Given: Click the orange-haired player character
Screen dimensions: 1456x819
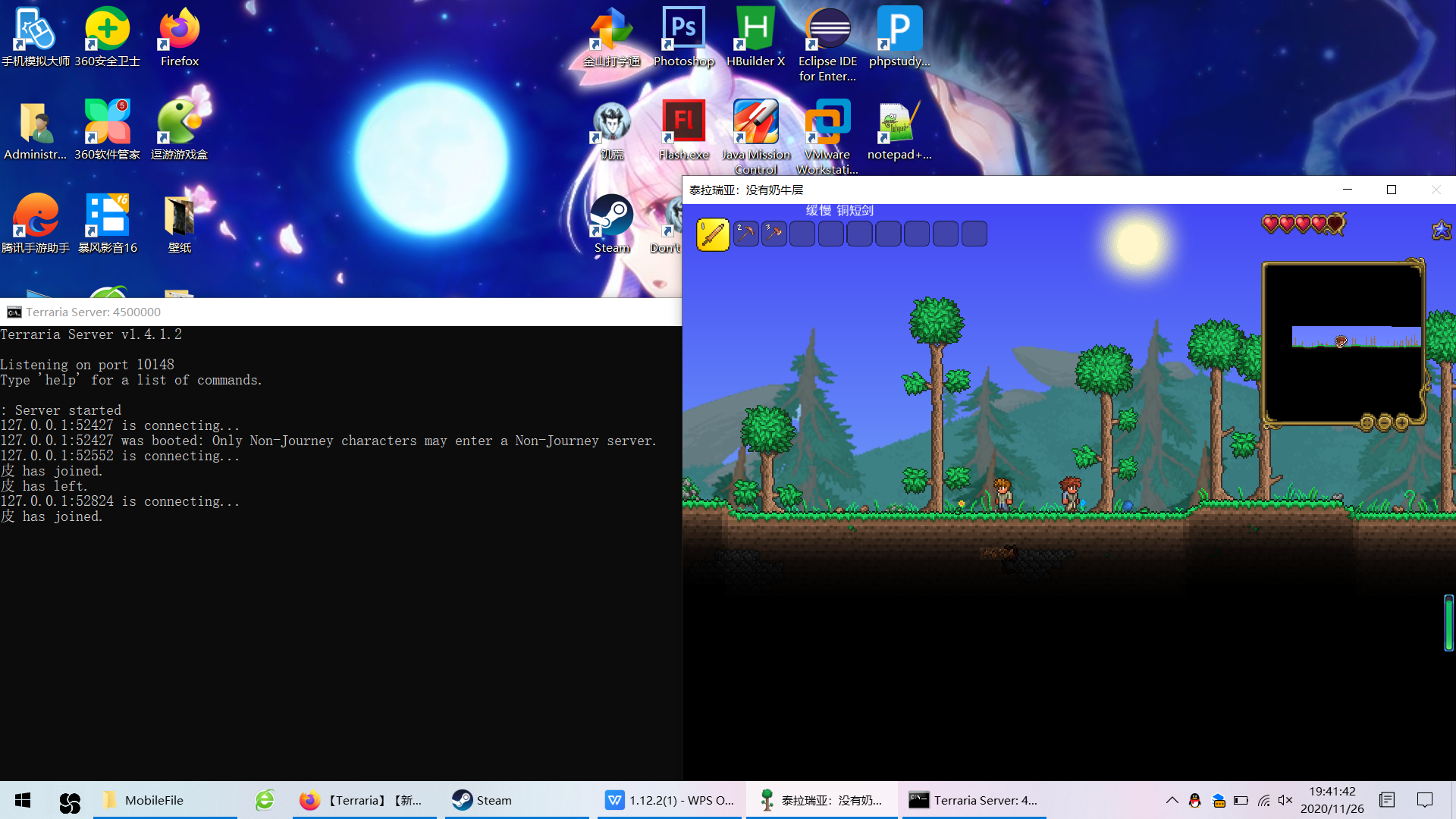Looking at the screenshot, I should (x=1003, y=494).
